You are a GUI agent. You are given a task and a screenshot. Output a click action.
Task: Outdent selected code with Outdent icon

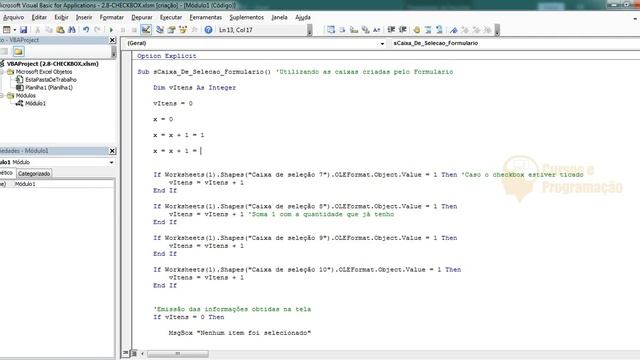[402, 30]
